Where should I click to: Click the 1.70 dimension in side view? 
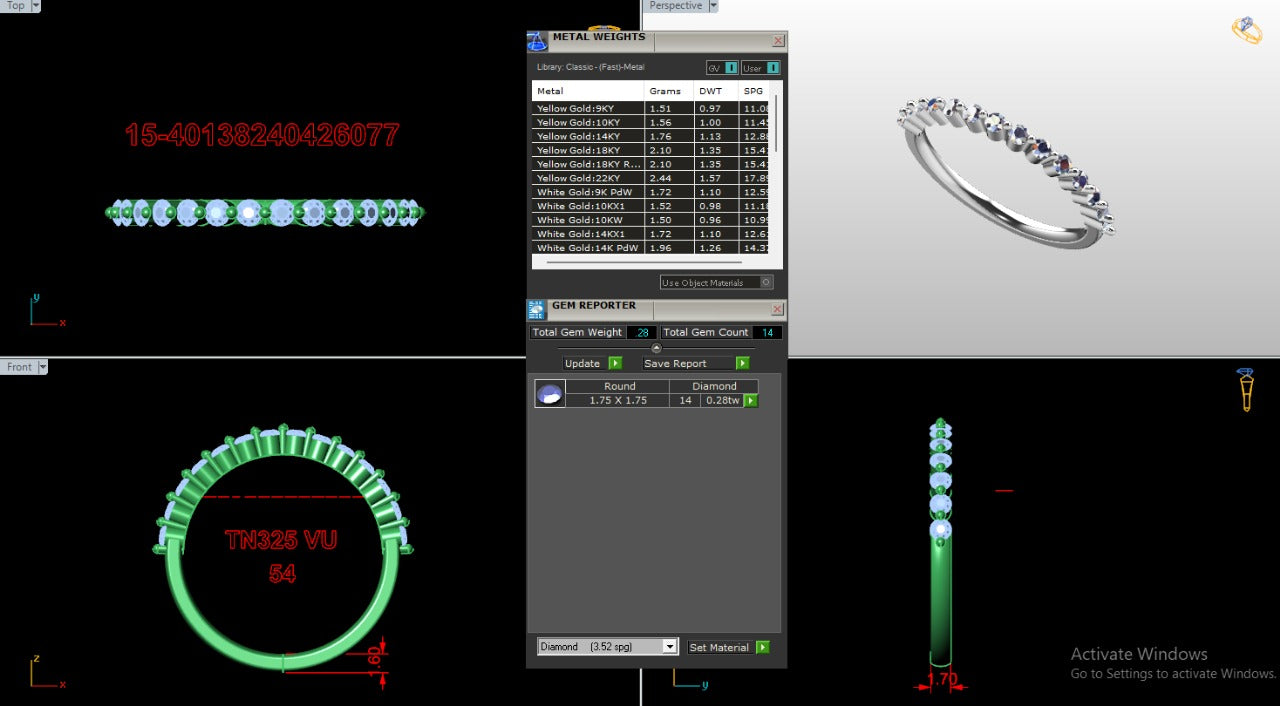[942, 679]
